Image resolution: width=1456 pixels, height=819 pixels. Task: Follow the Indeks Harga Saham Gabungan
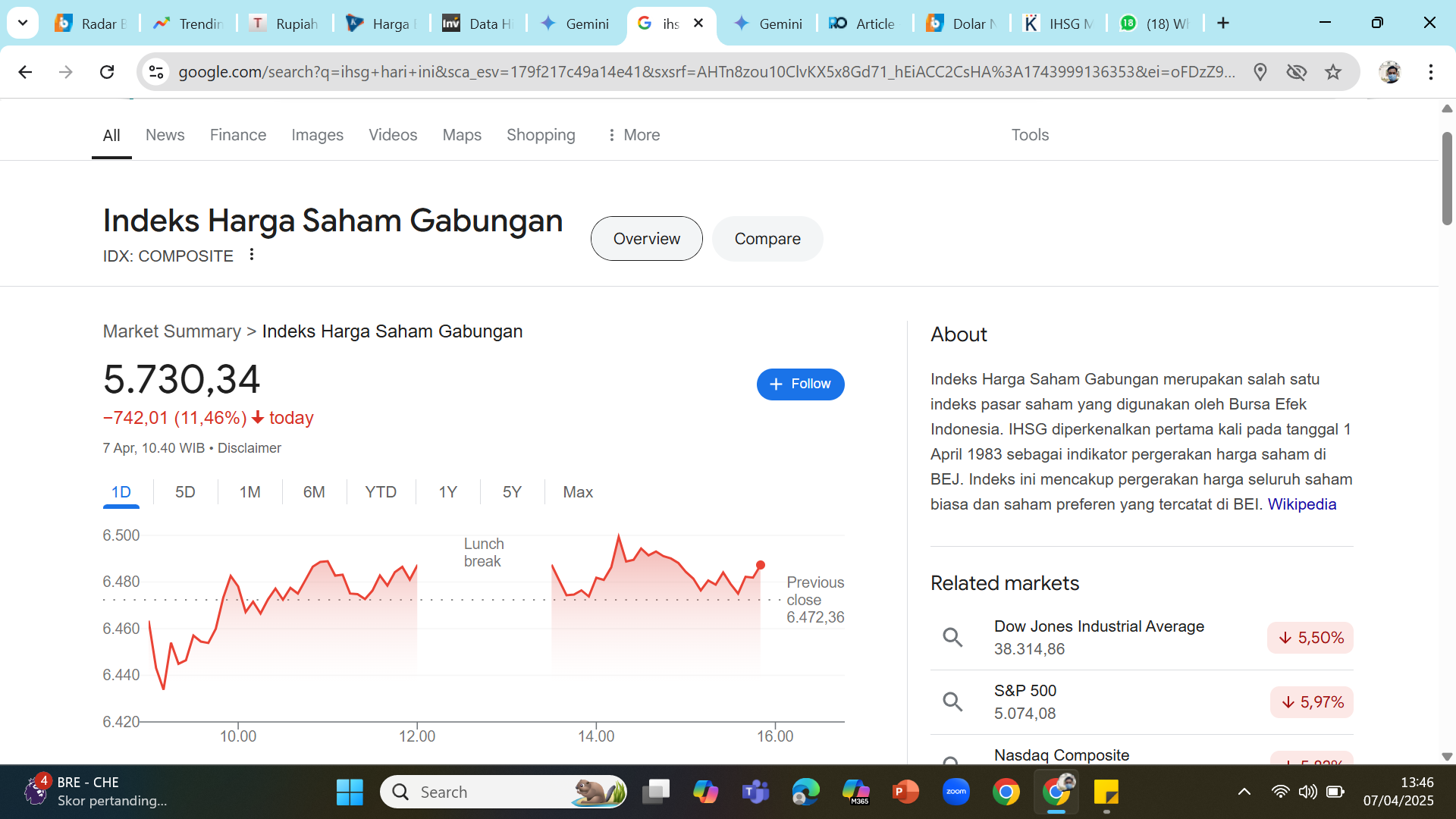pyautogui.click(x=800, y=384)
